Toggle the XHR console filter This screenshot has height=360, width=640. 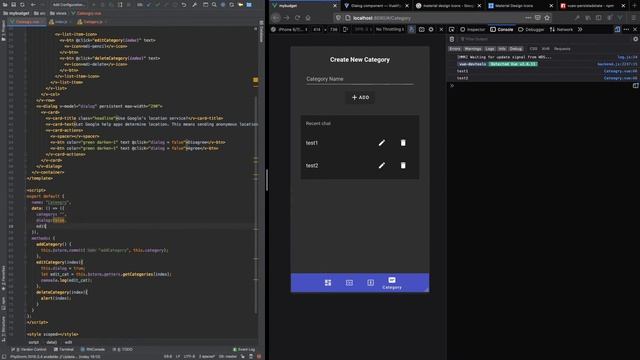pyautogui.click(x=545, y=49)
